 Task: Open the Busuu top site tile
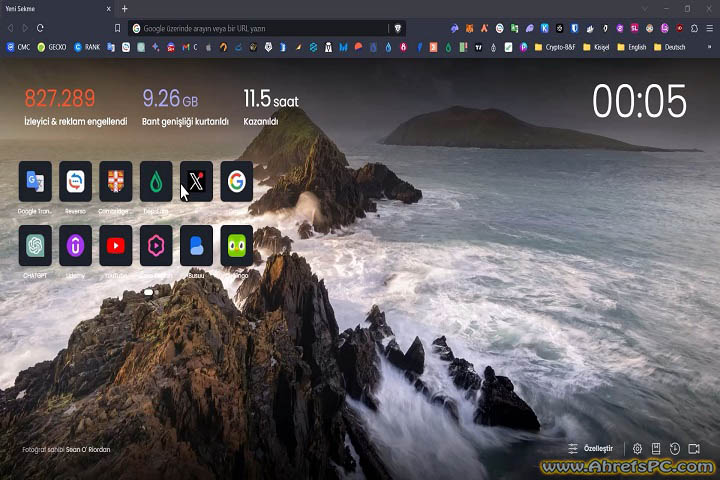pos(197,246)
